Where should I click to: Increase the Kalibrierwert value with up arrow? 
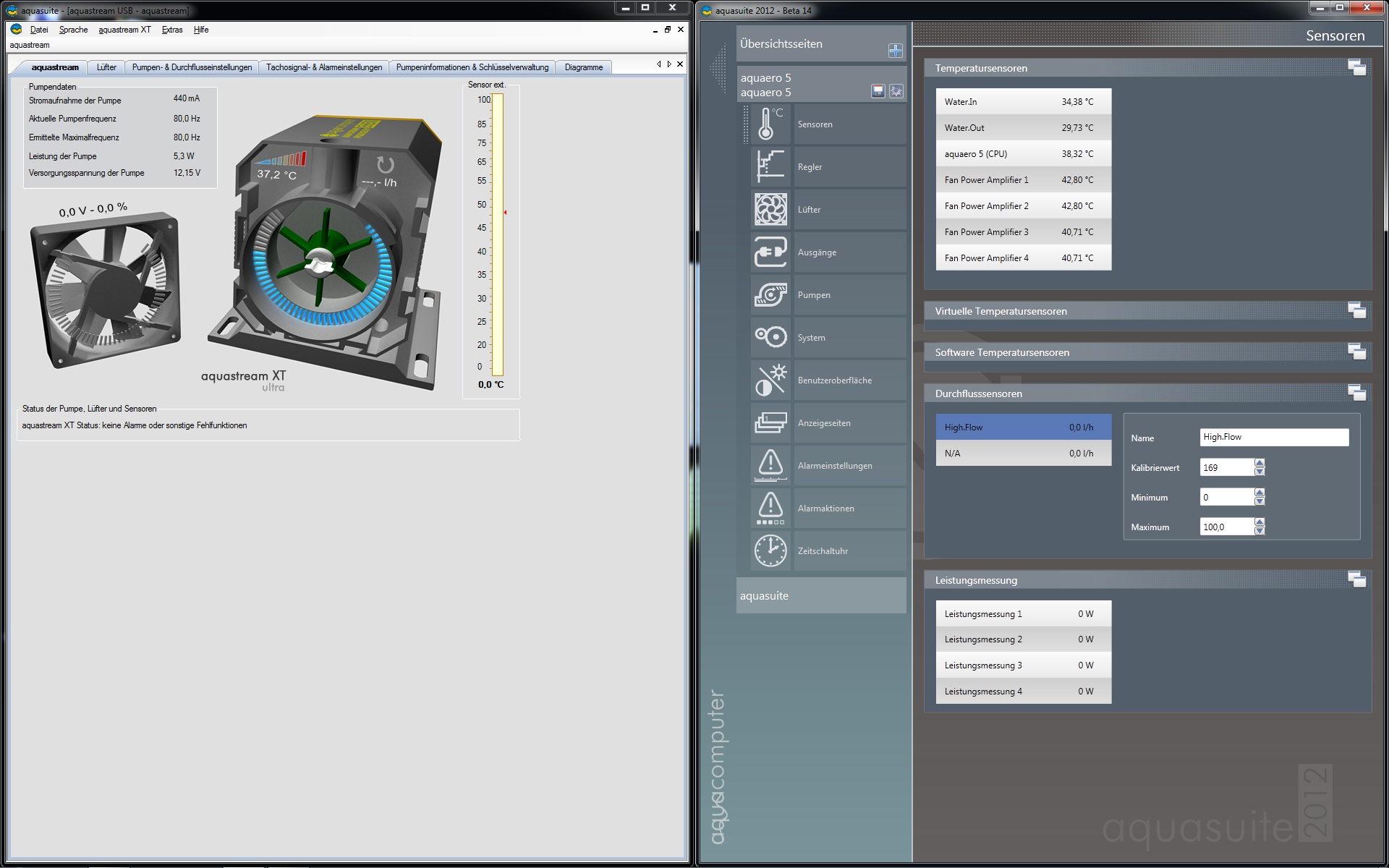point(1260,463)
